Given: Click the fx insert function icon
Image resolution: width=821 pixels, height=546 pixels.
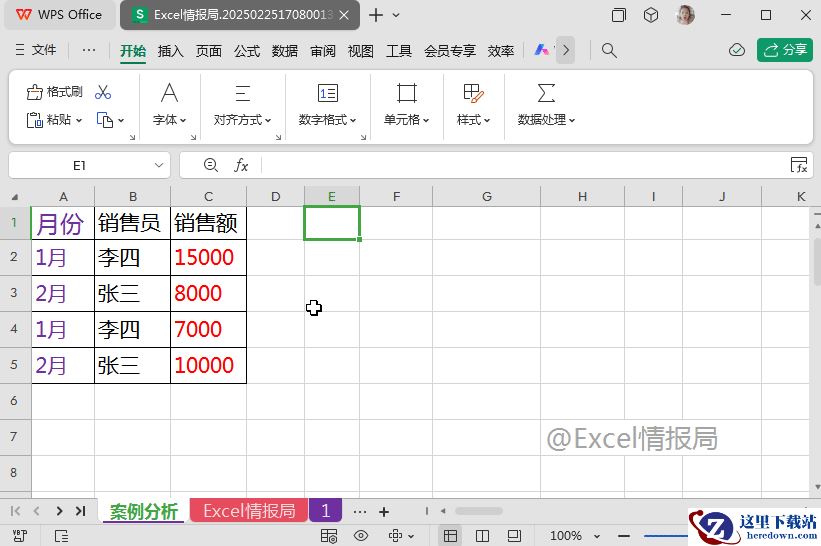Looking at the screenshot, I should coord(241,165).
